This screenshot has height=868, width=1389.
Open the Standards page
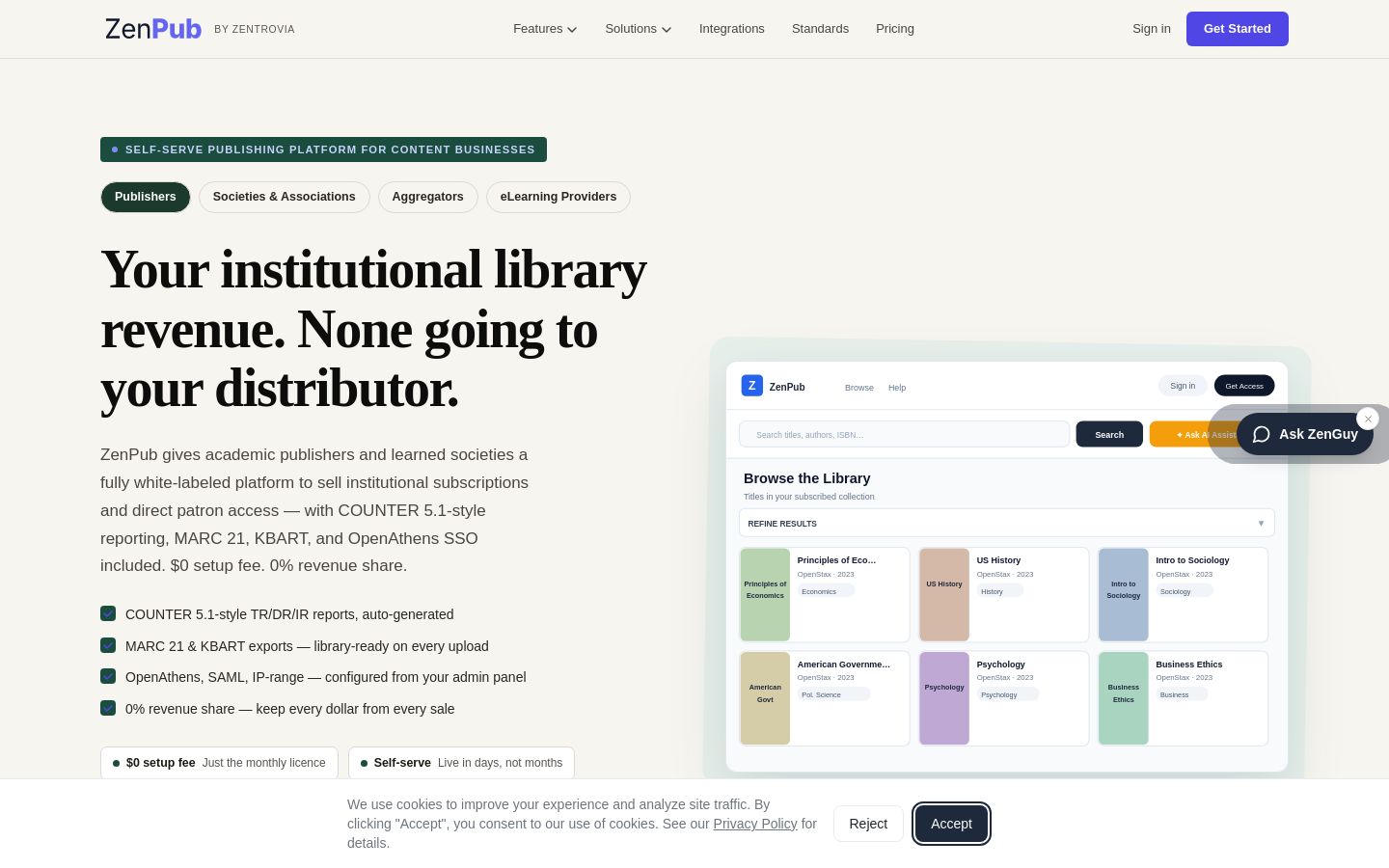[820, 29]
